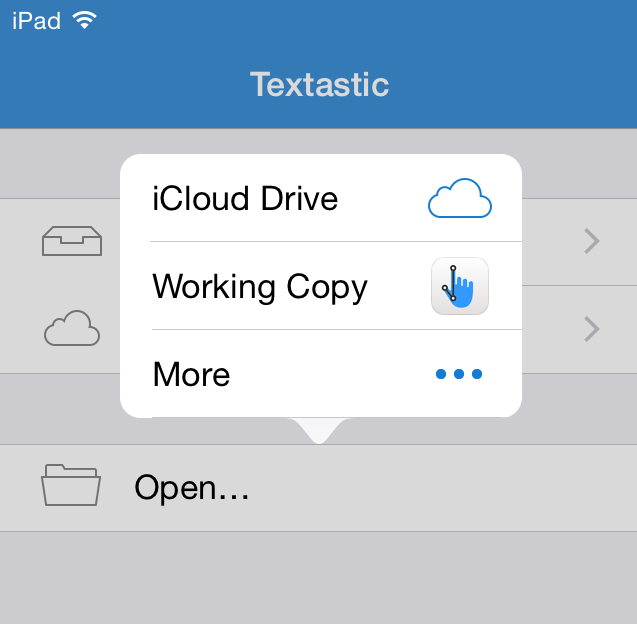
Task: Expand the chevron on the gray cloud row
Action: coord(592,329)
